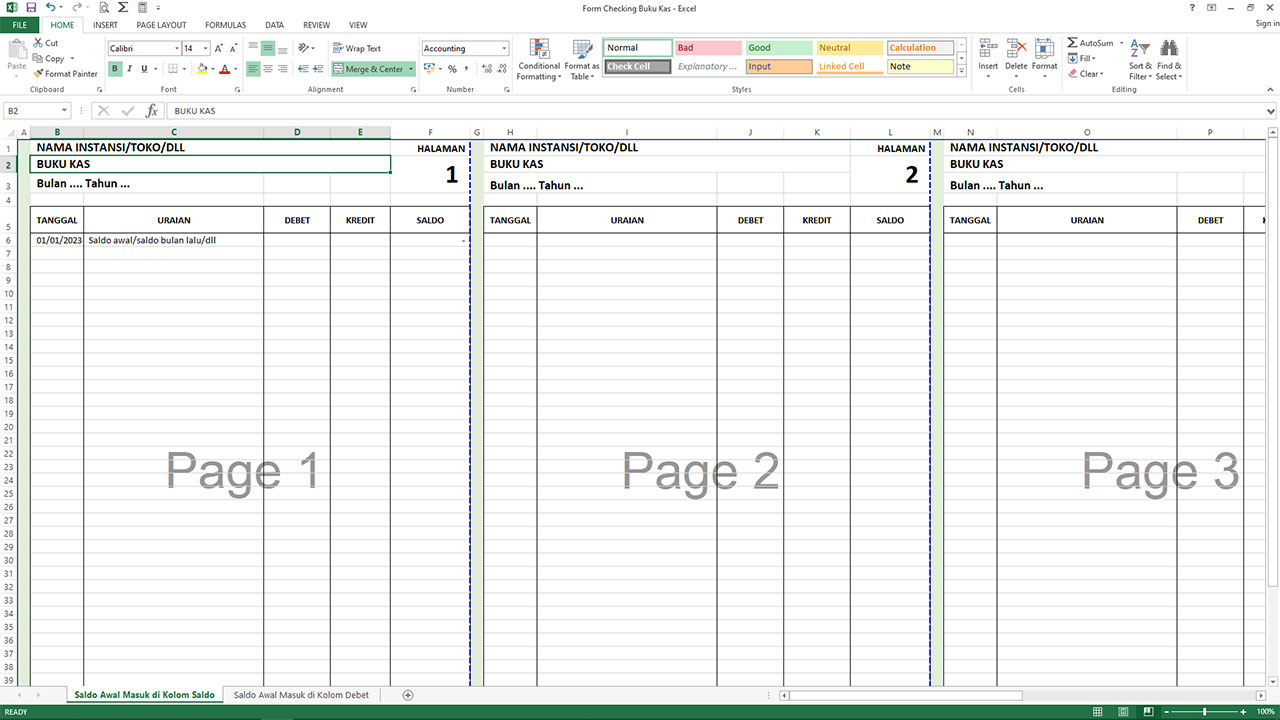
Task: Open the Accounting number format dropdown
Action: point(504,48)
